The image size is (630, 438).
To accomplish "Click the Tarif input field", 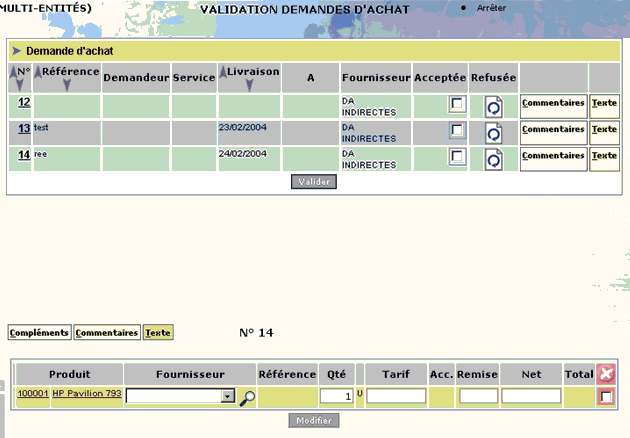I will click(396, 396).
